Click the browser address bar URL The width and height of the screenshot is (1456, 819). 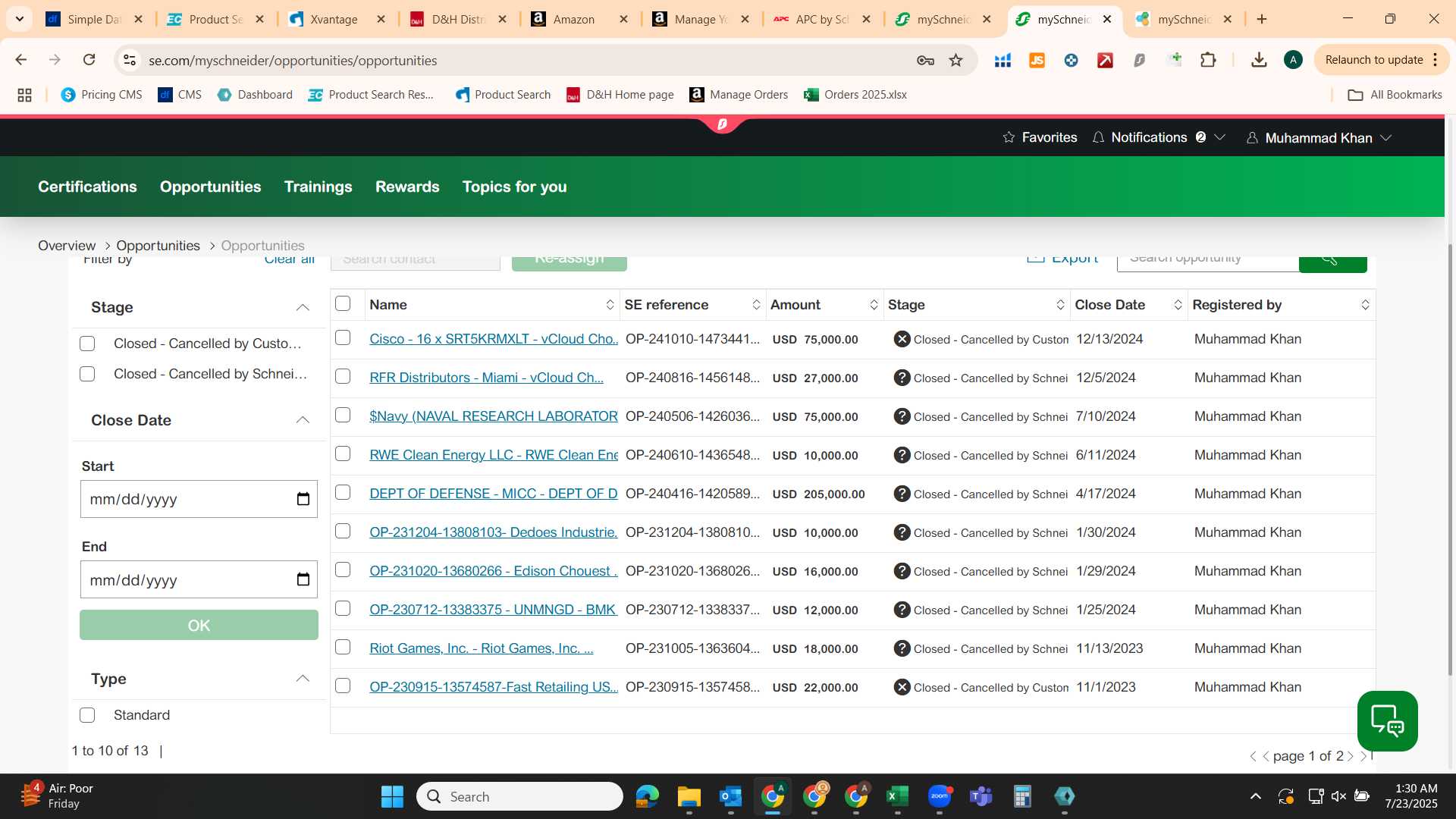(293, 61)
